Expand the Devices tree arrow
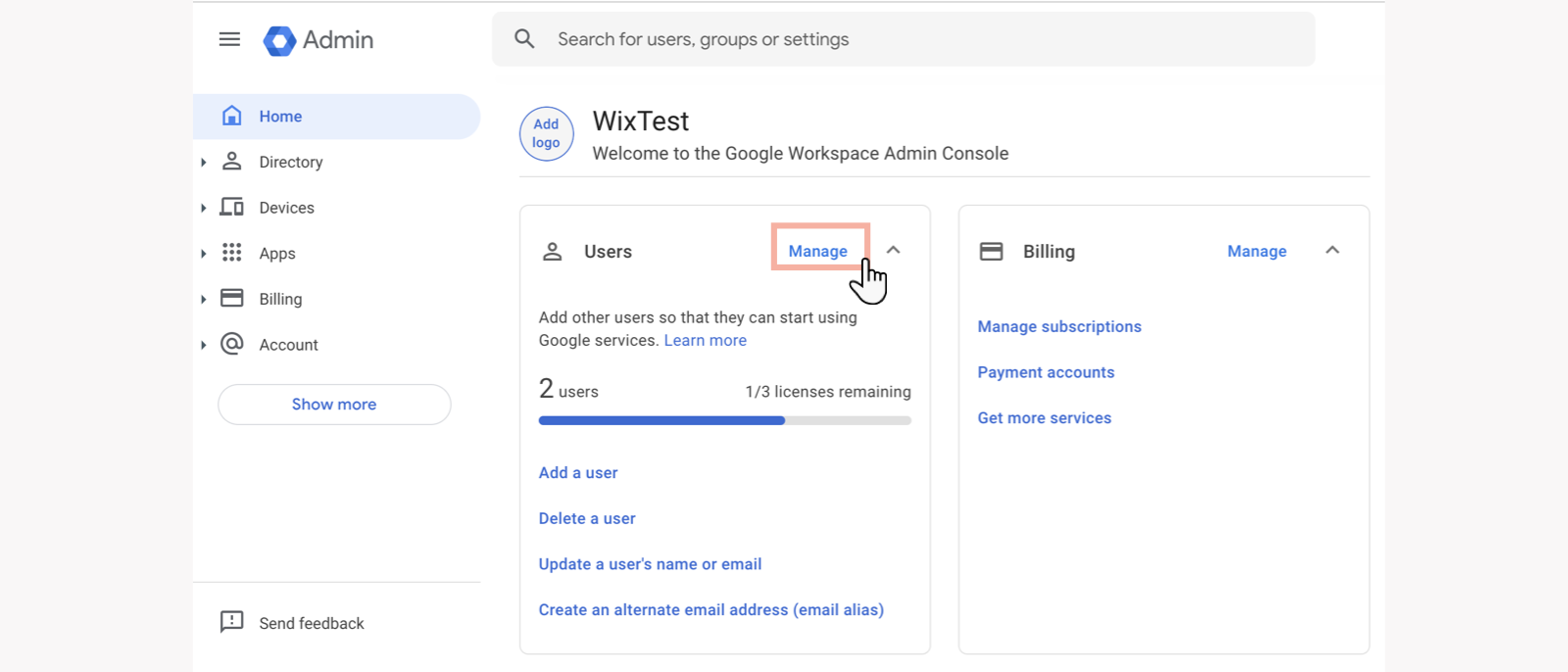Image resolution: width=1568 pixels, height=672 pixels. tap(203, 208)
